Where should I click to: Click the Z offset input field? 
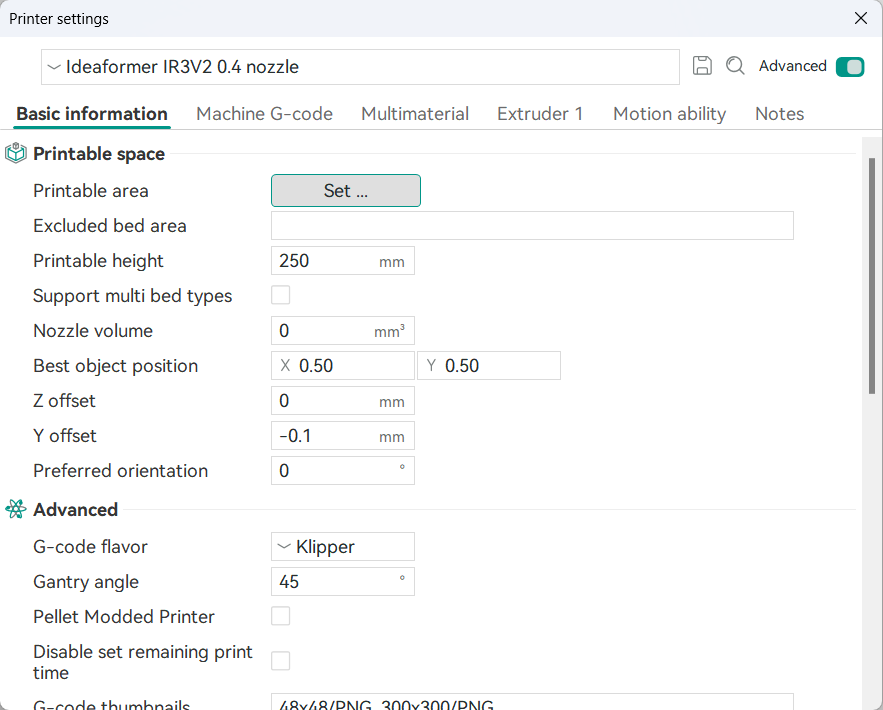[x=343, y=400]
